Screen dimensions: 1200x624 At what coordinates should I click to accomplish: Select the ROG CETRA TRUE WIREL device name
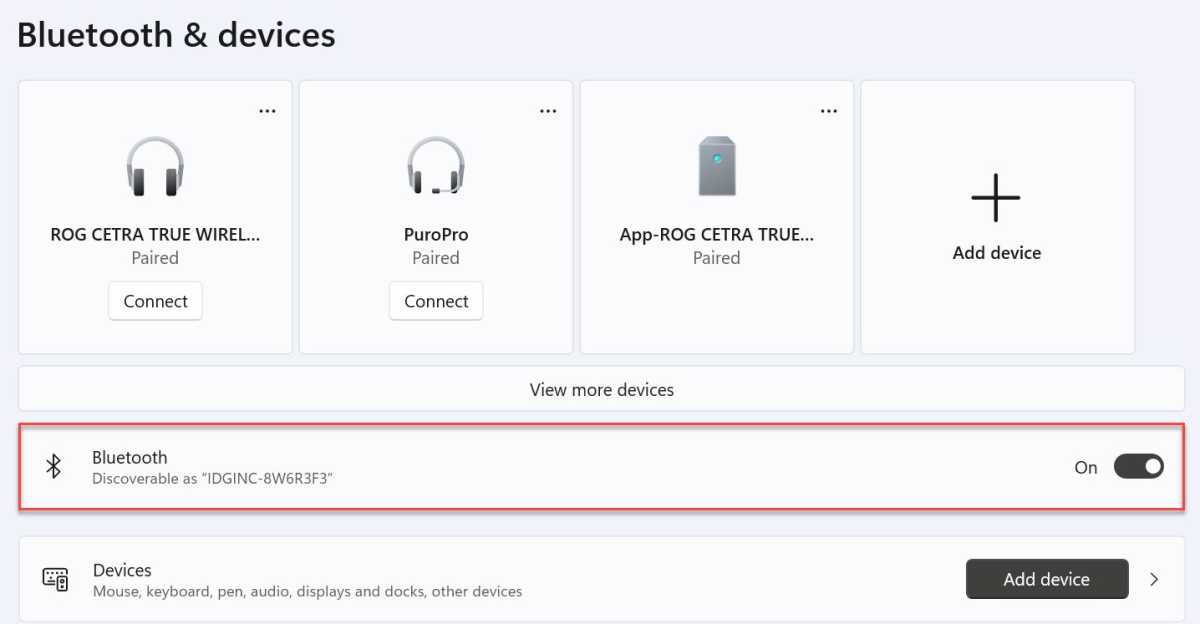[155, 235]
